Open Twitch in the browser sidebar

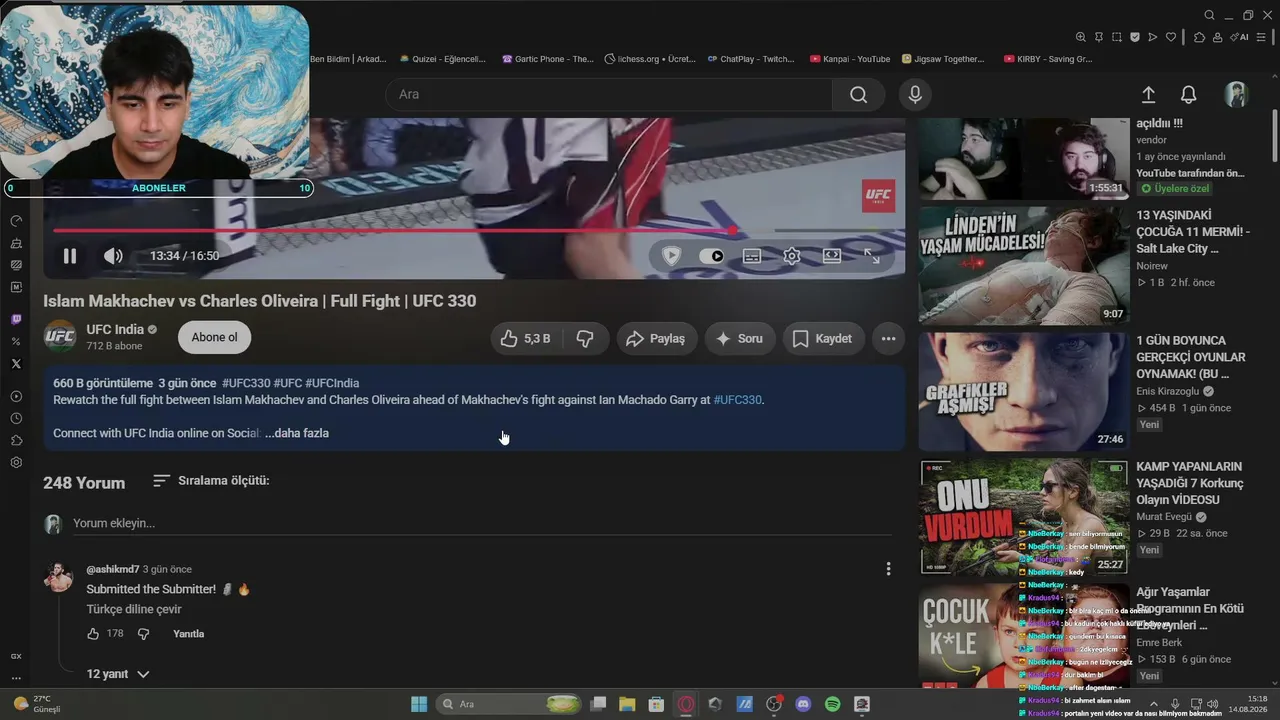(x=16, y=320)
